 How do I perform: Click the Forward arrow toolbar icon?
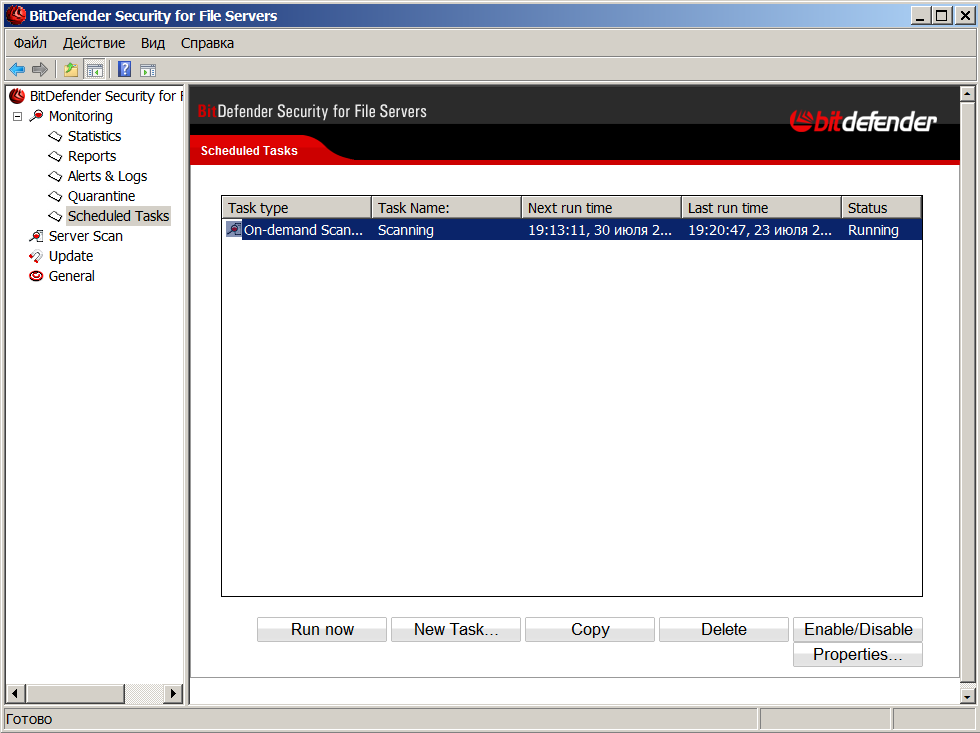point(39,69)
